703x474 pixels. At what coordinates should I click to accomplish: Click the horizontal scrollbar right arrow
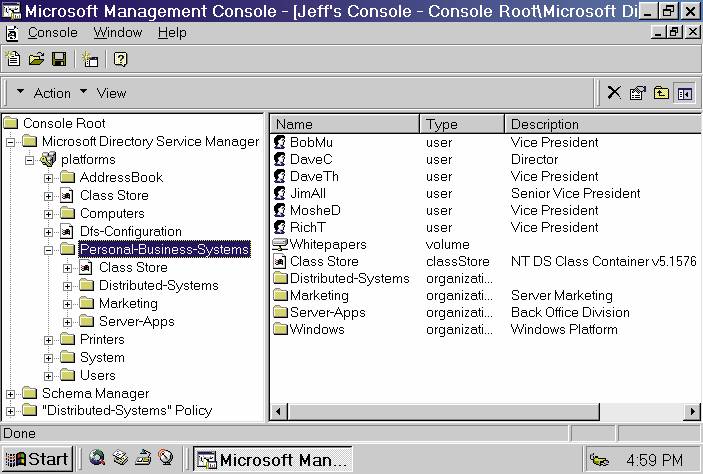coord(693,411)
